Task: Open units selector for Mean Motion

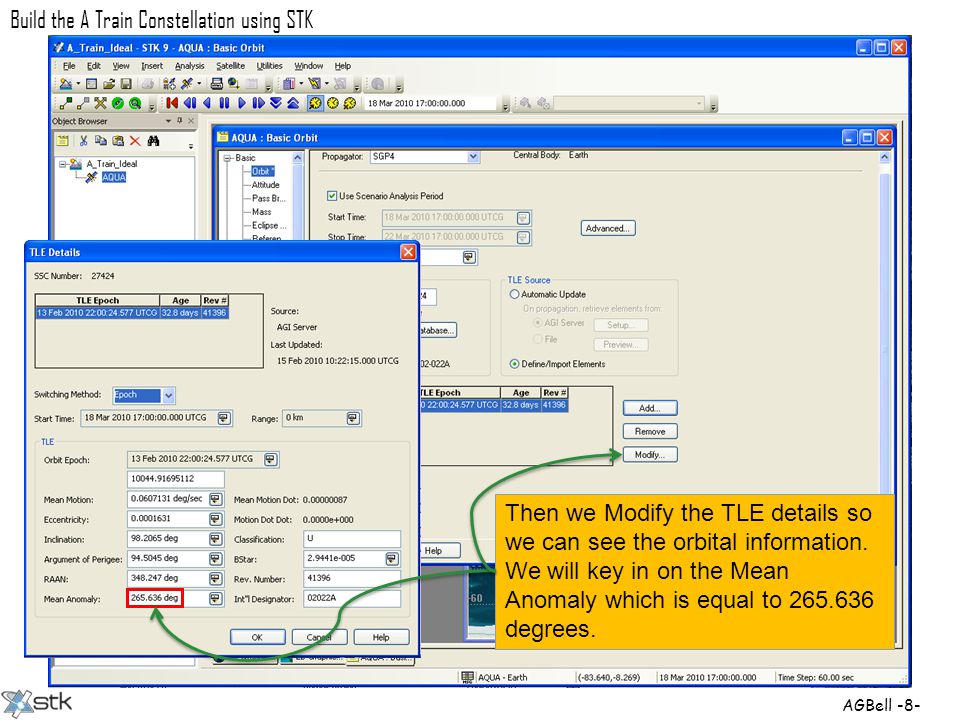Action: coord(216,499)
